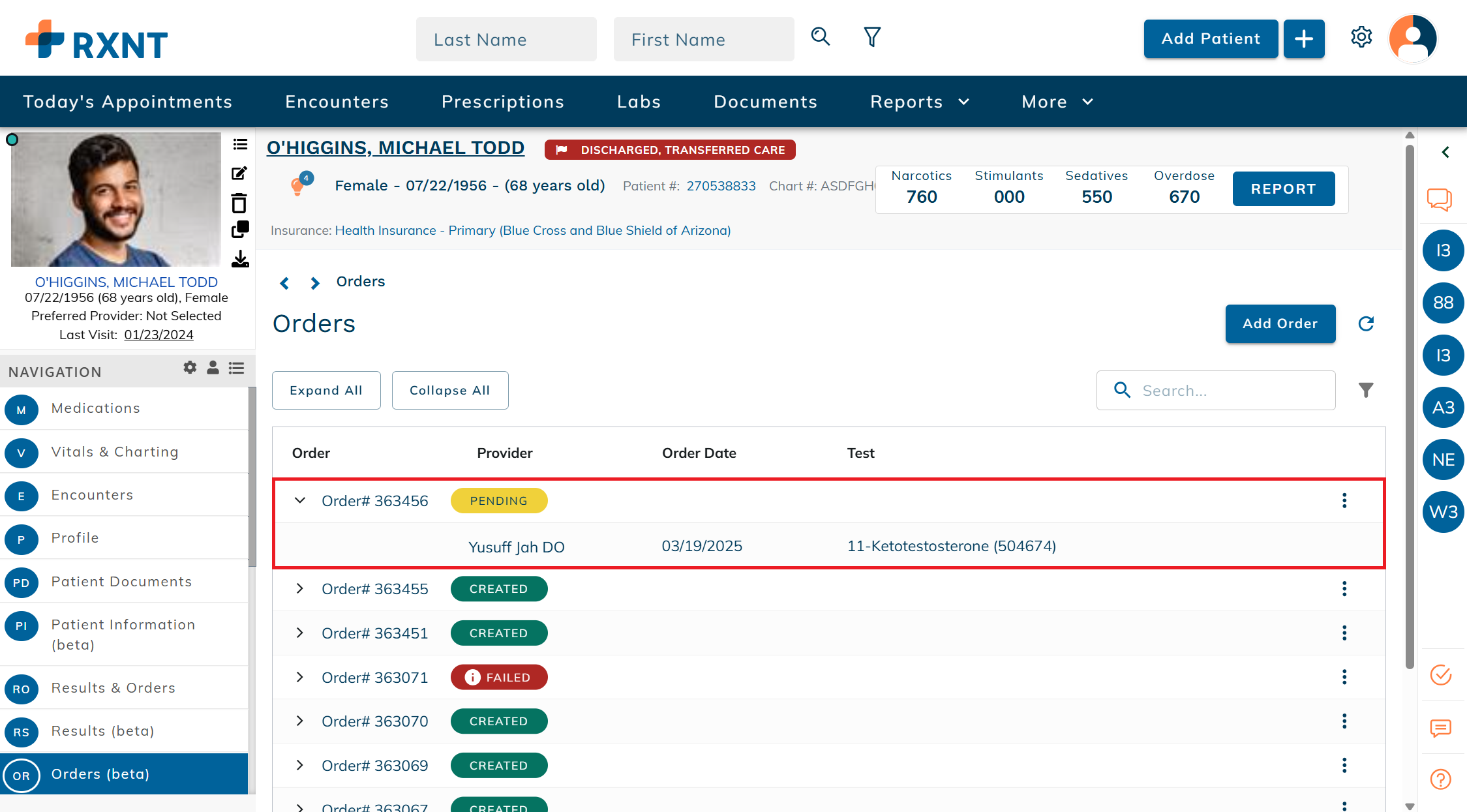Click the orders Search field
This screenshot has width=1467, height=812.
pyautogui.click(x=1216, y=390)
